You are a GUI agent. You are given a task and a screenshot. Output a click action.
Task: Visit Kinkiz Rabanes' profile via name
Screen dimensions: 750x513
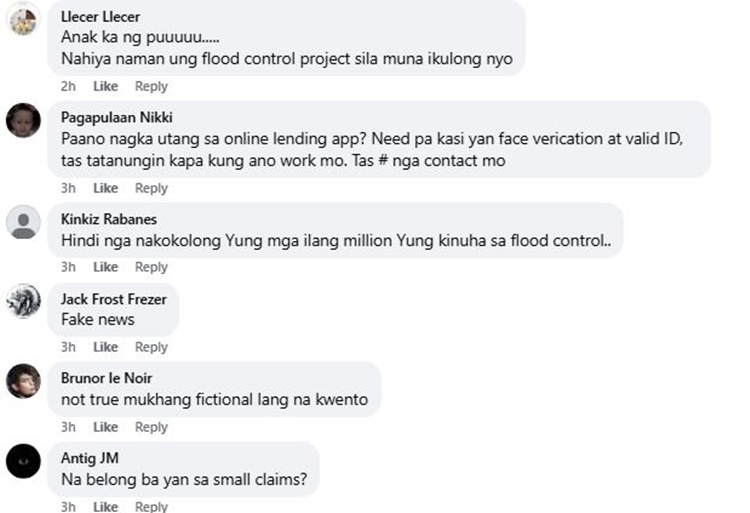point(108,219)
